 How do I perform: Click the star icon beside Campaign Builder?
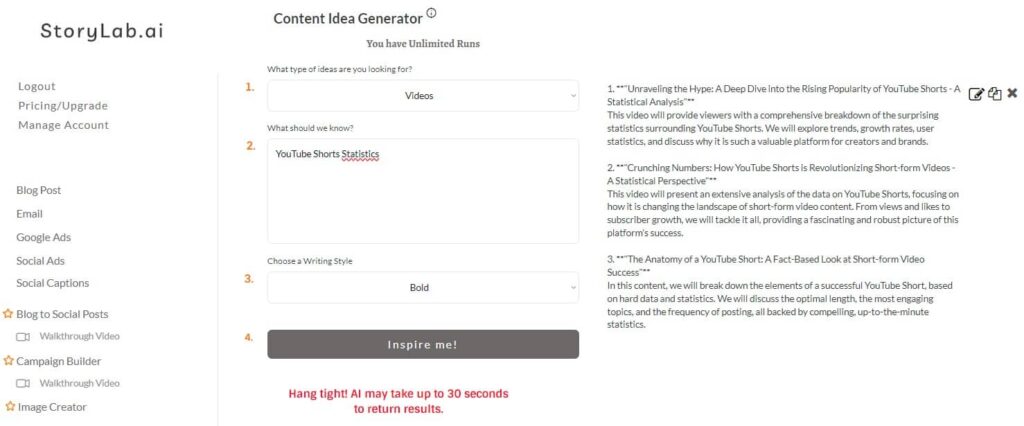pos(8,361)
